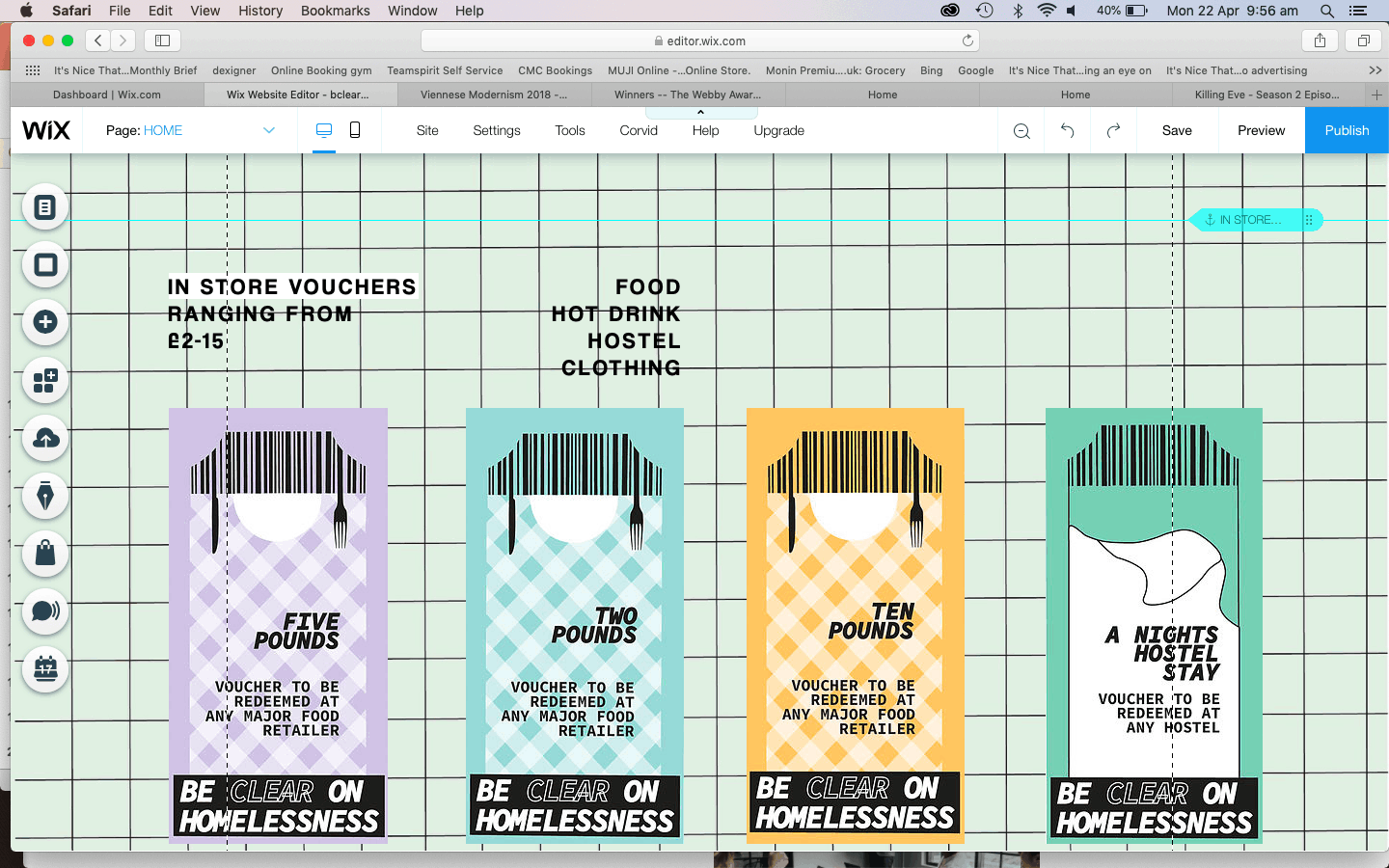Image resolution: width=1389 pixels, height=868 pixels.
Task: Click the Save button
Action: click(x=1177, y=130)
